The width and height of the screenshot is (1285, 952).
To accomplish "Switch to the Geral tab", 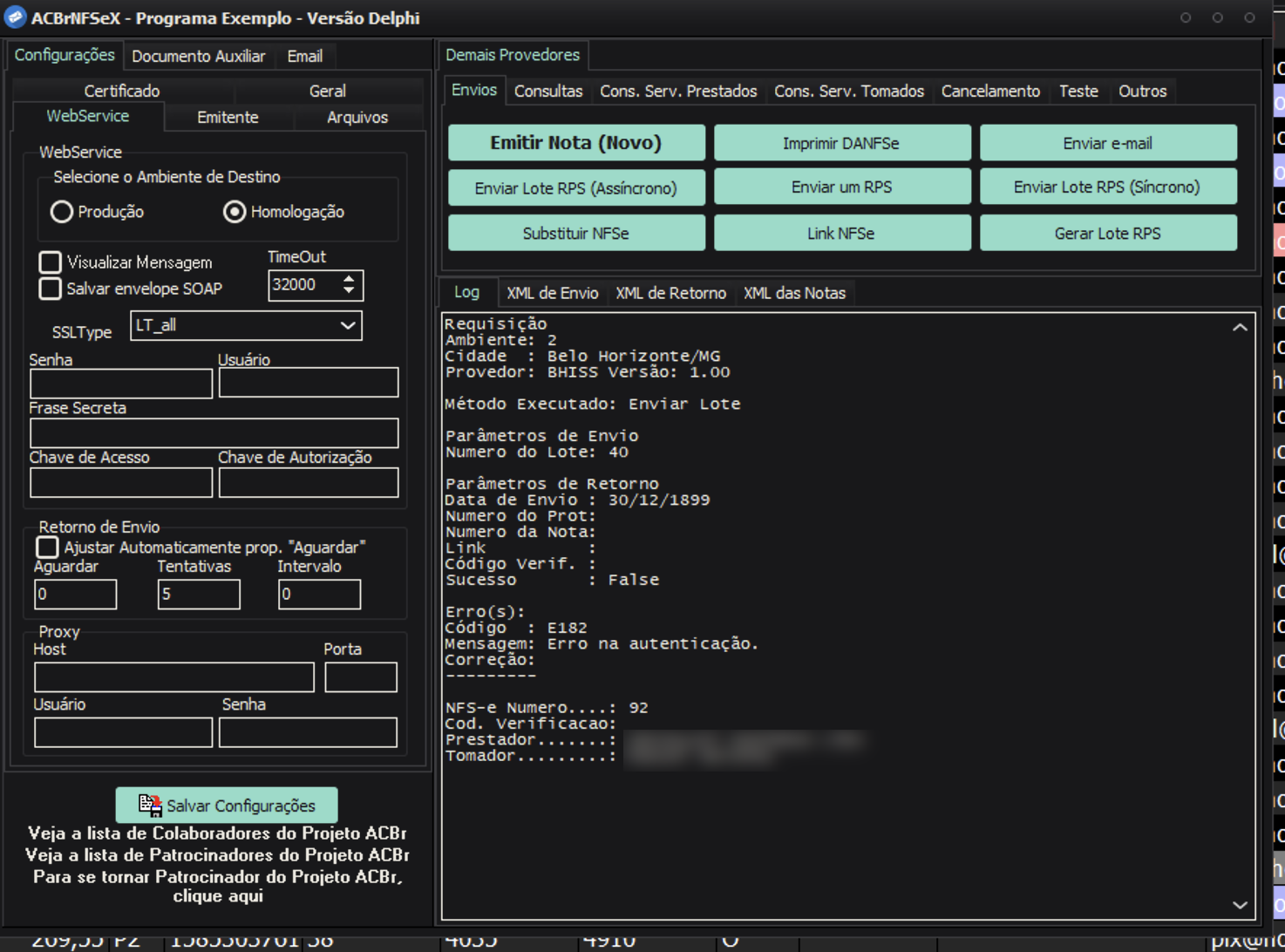I will (328, 91).
